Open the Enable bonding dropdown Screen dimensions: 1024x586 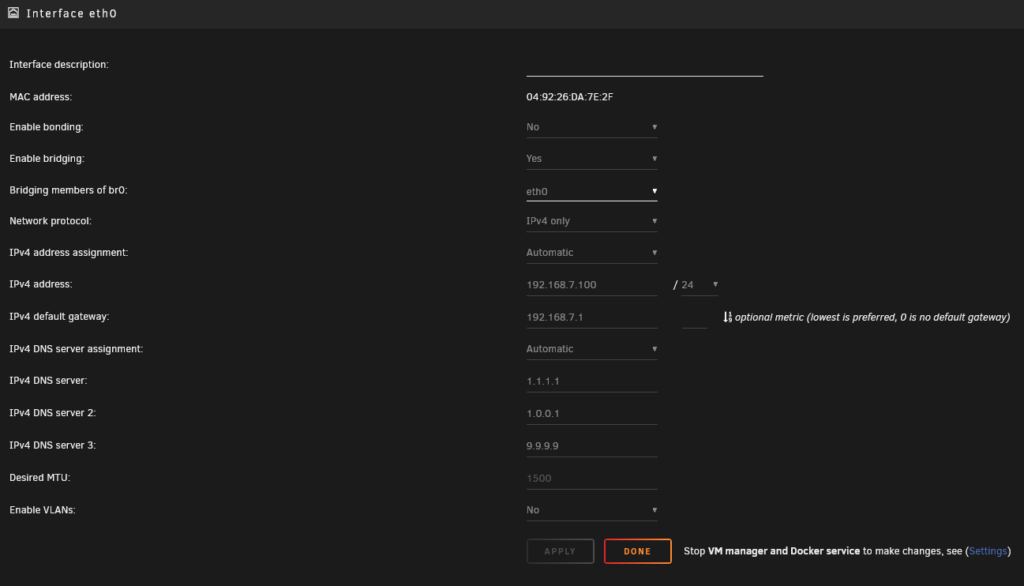click(592, 127)
